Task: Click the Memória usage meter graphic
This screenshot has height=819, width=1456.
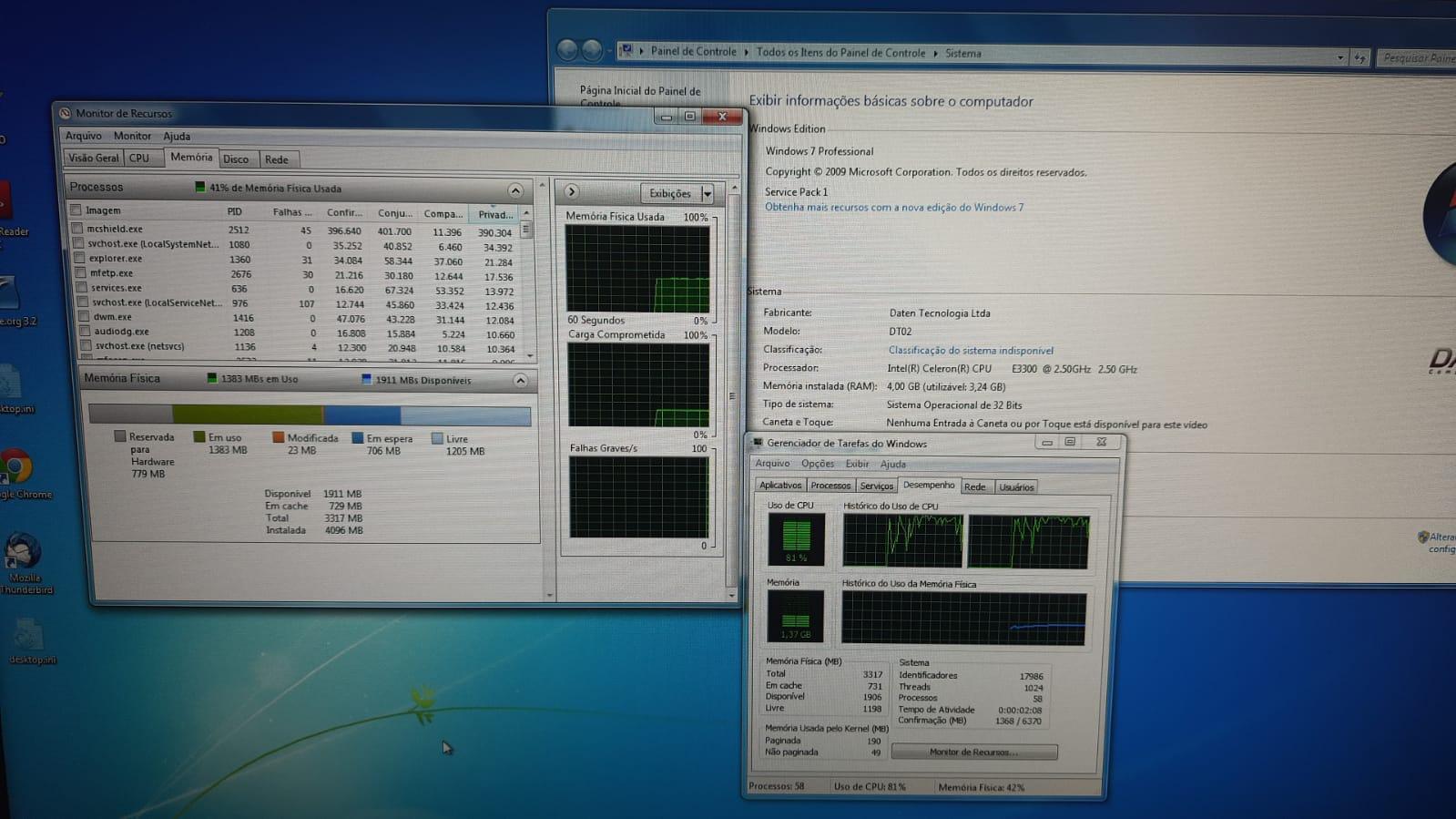Action: 795,616
